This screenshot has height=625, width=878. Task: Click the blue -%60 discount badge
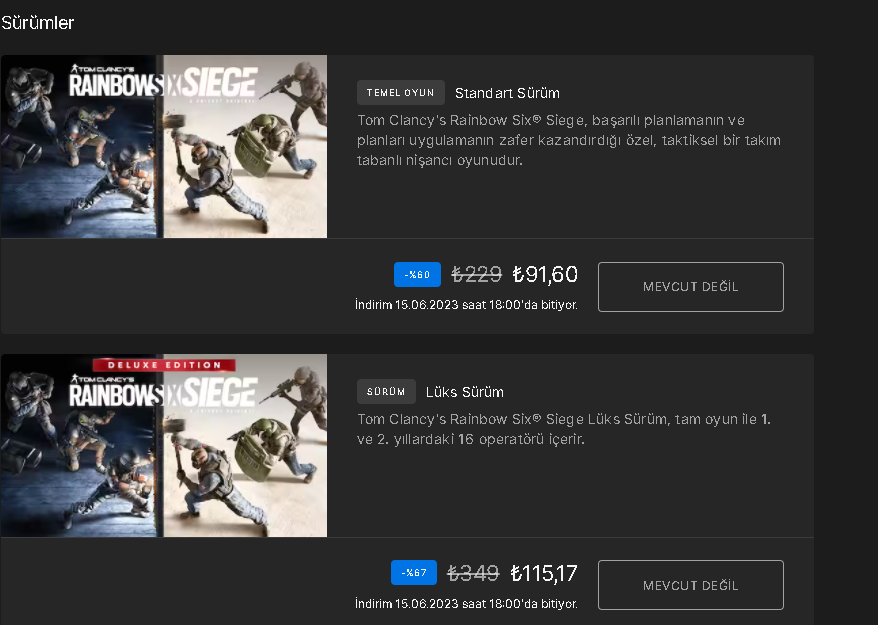[417, 274]
